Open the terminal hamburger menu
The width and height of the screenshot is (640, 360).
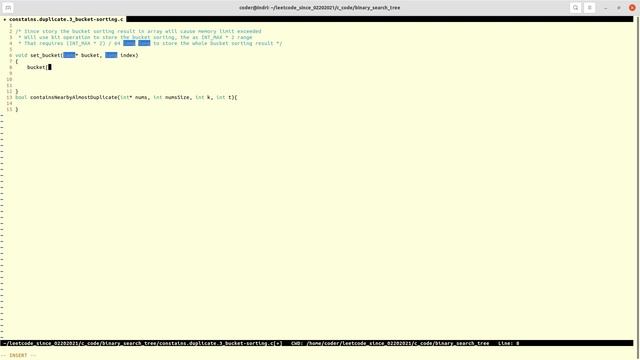tap(589, 8)
